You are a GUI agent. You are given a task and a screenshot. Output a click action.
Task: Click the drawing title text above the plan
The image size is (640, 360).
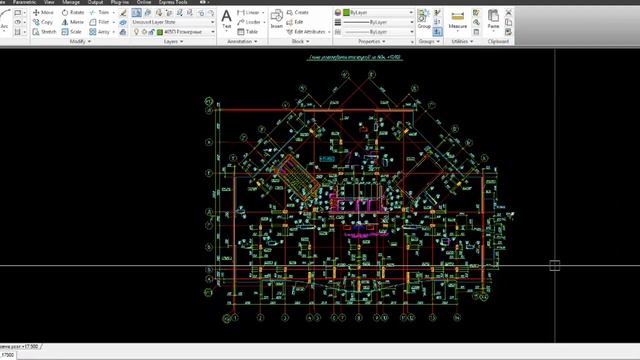354,58
